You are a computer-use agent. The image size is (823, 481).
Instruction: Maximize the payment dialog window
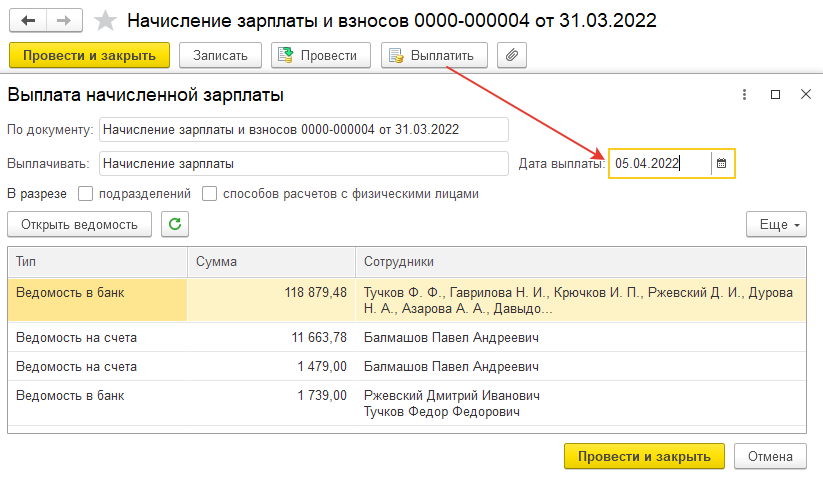point(775,94)
